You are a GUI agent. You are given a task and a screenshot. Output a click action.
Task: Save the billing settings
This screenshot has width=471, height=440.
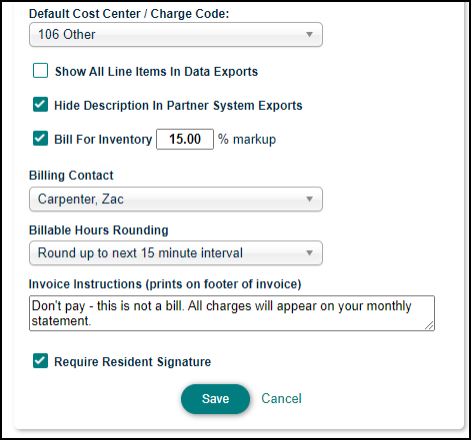[x=215, y=399]
